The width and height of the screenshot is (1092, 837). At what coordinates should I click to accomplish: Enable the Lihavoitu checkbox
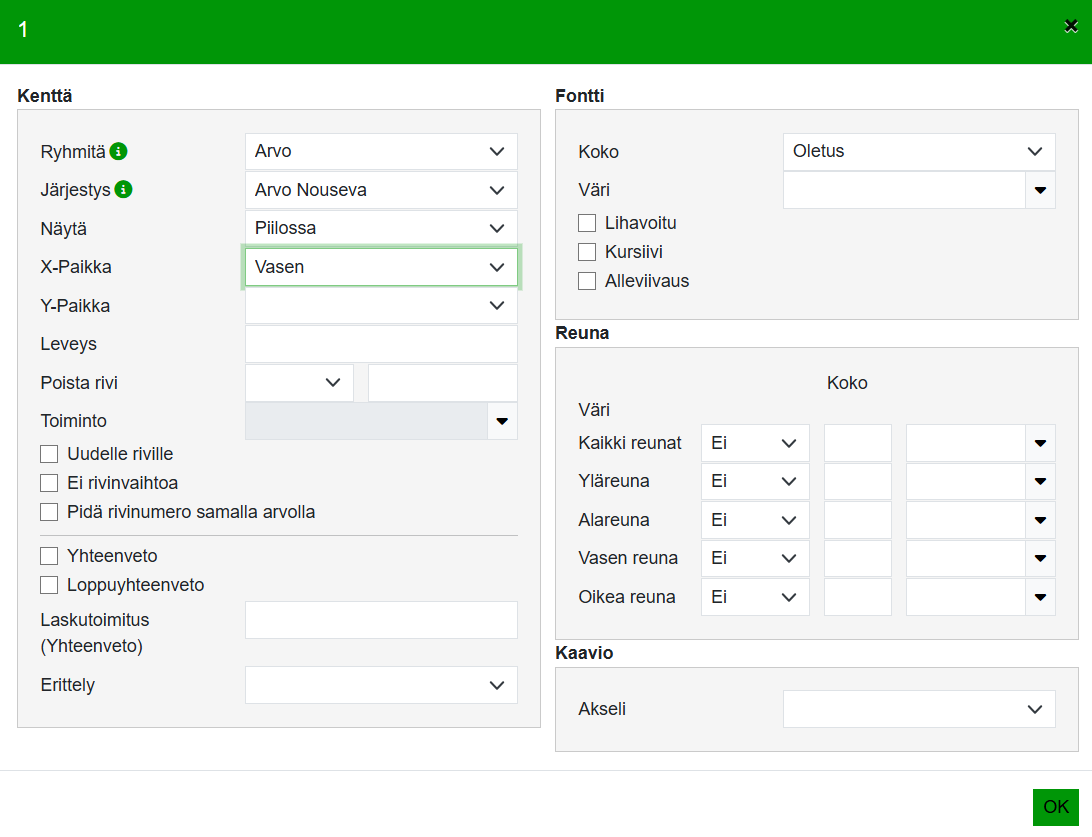point(587,223)
